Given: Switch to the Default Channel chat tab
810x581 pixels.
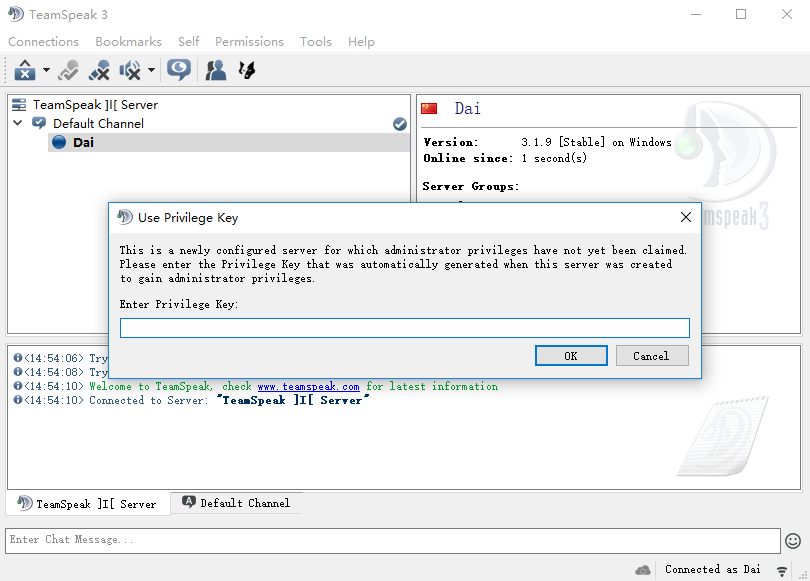Looking at the screenshot, I should 236,503.
